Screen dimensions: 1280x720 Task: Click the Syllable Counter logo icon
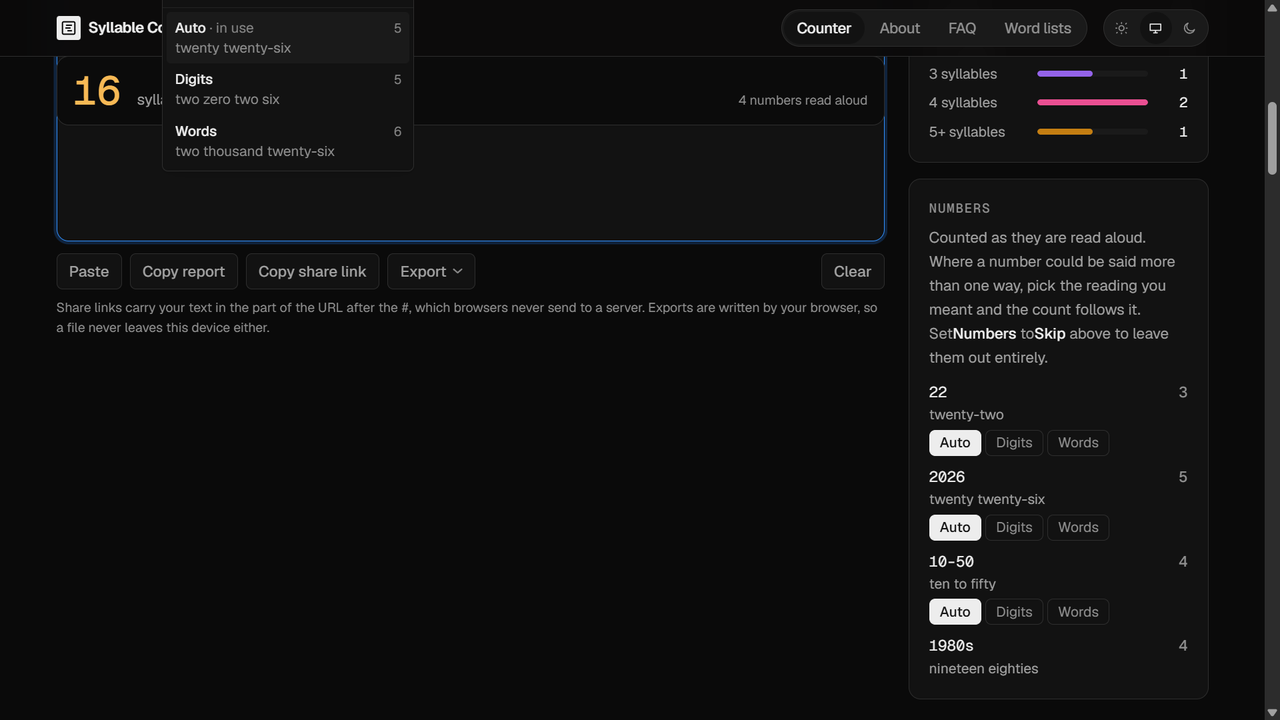69,28
